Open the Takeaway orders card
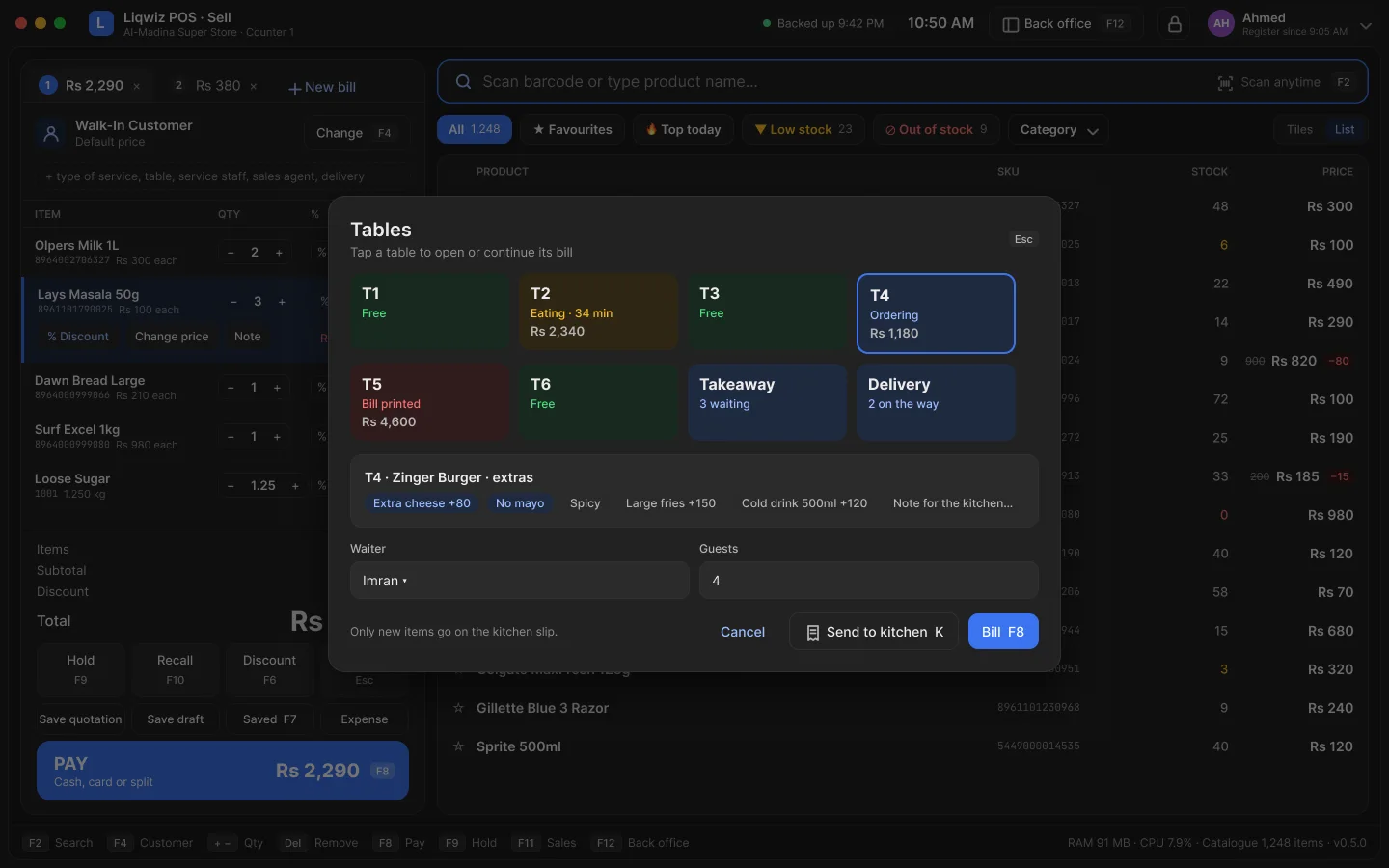Screen dimensions: 1389x868 [x=767, y=402]
